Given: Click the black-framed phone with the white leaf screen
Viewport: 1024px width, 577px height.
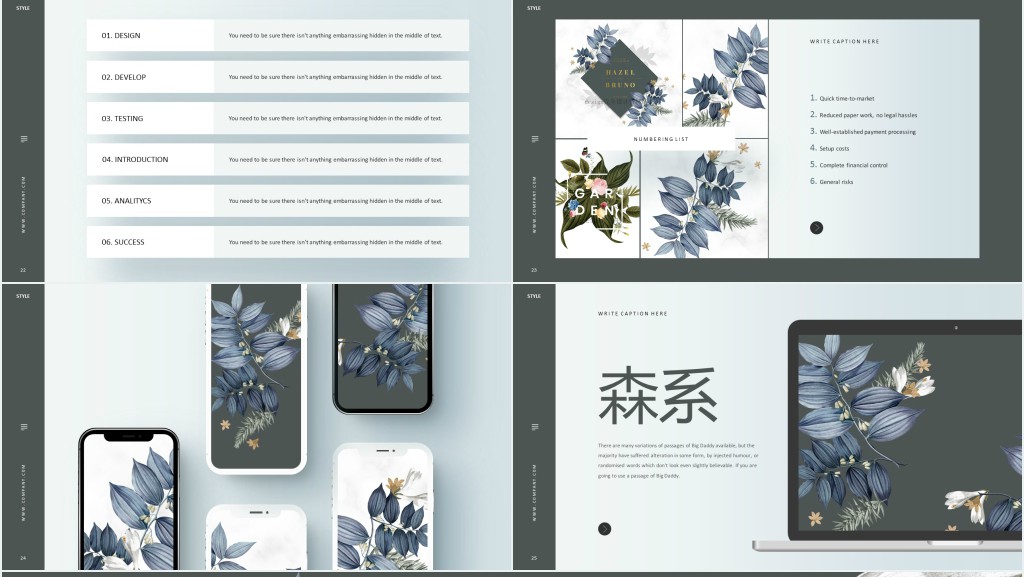Looking at the screenshot, I should pos(129,499).
